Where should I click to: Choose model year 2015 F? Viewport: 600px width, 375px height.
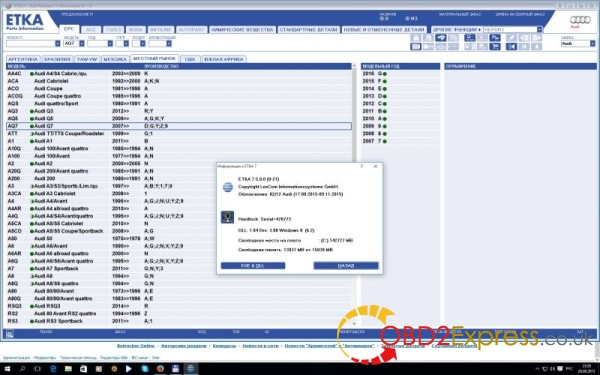(x=400, y=81)
